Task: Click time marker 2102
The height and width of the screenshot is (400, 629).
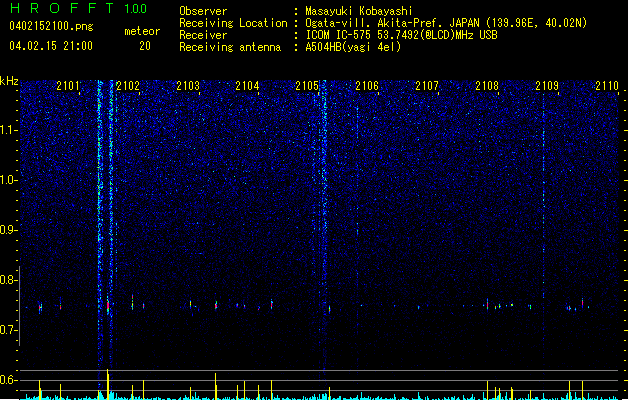Action: click(x=128, y=85)
